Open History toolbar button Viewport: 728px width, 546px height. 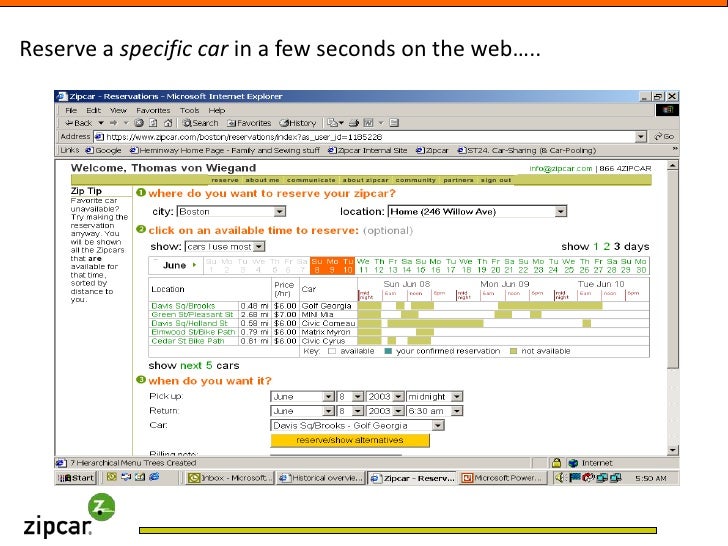pos(298,123)
